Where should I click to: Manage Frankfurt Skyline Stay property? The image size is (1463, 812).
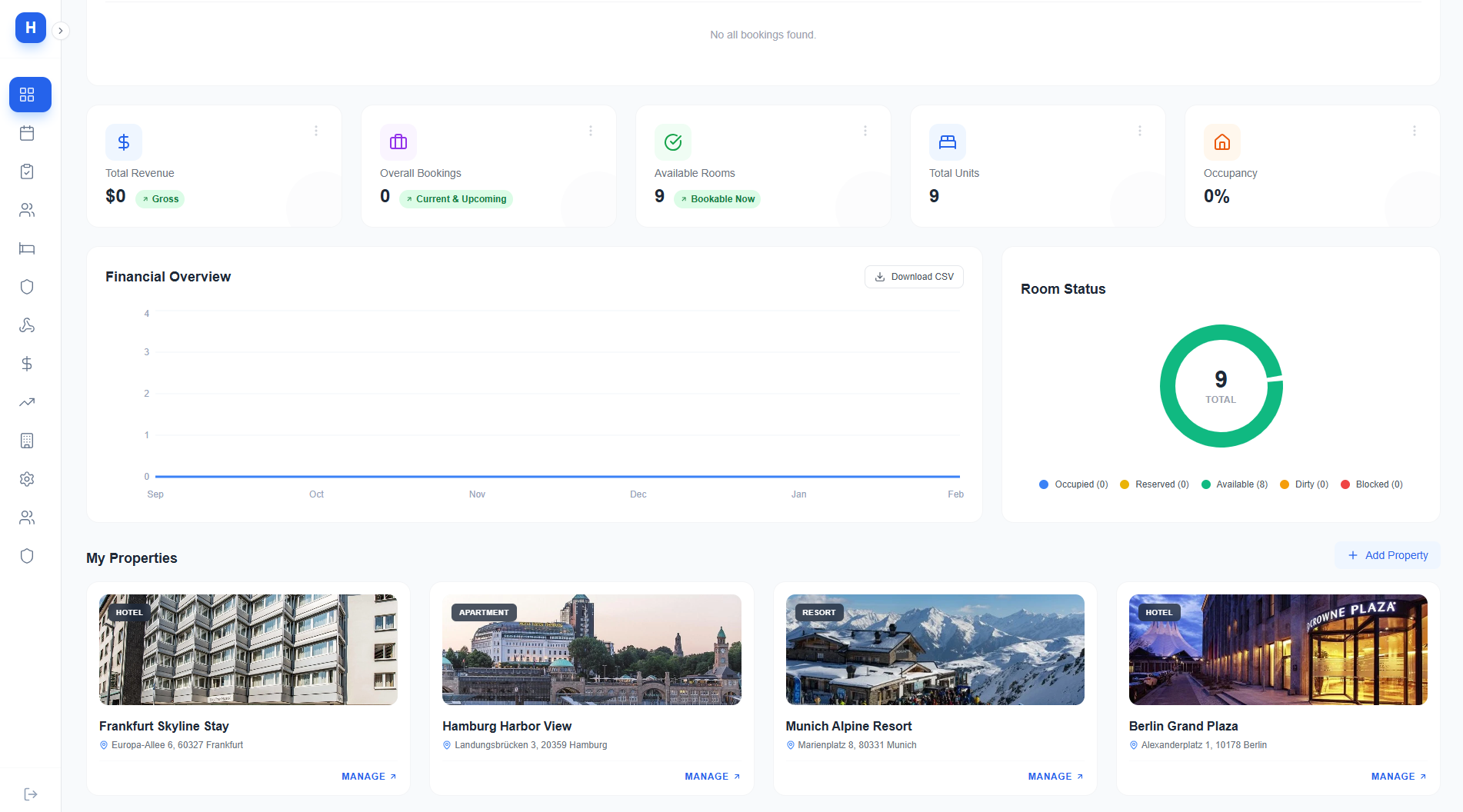369,777
